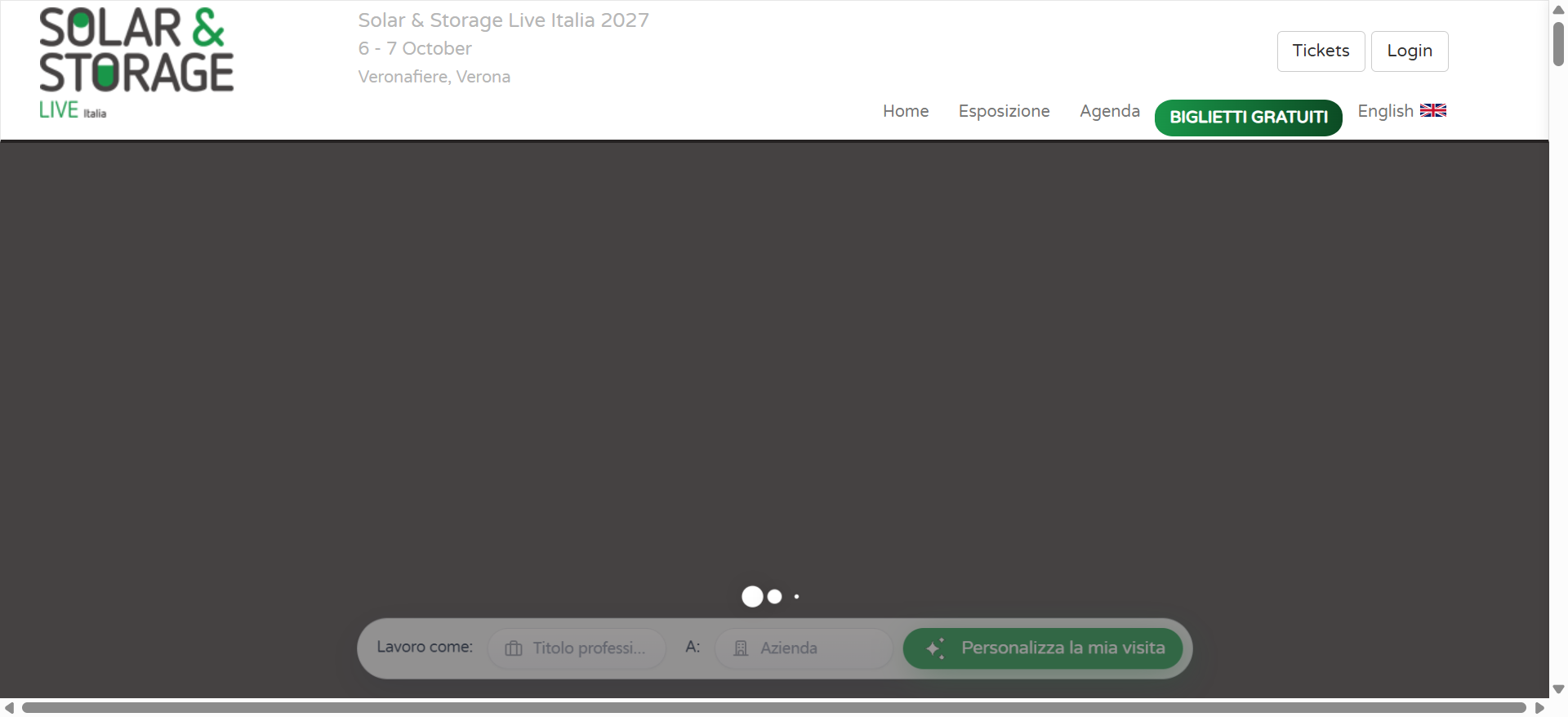Click the UK flag icon next to English
This screenshot has height=717, width=1568.
pyautogui.click(x=1433, y=110)
